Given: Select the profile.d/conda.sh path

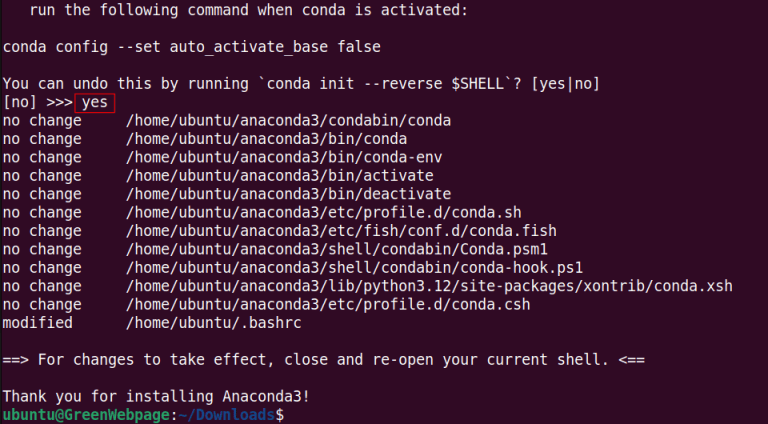Looking at the screenshot, I should 325,212.
